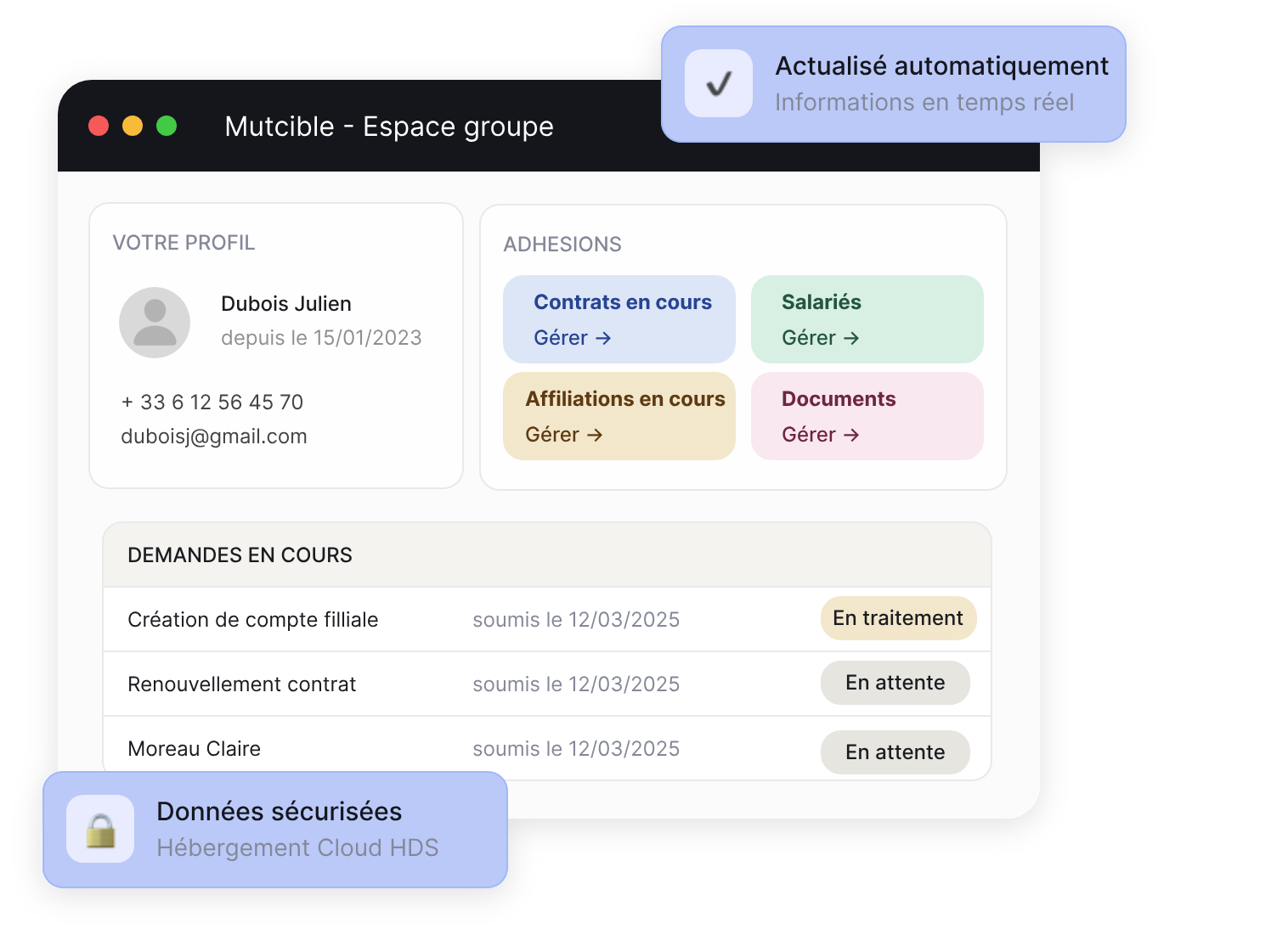
Task: Click the arrow next to Gérer under Contrats en cours
Action: pyautogui.click(x=603, y=338)
